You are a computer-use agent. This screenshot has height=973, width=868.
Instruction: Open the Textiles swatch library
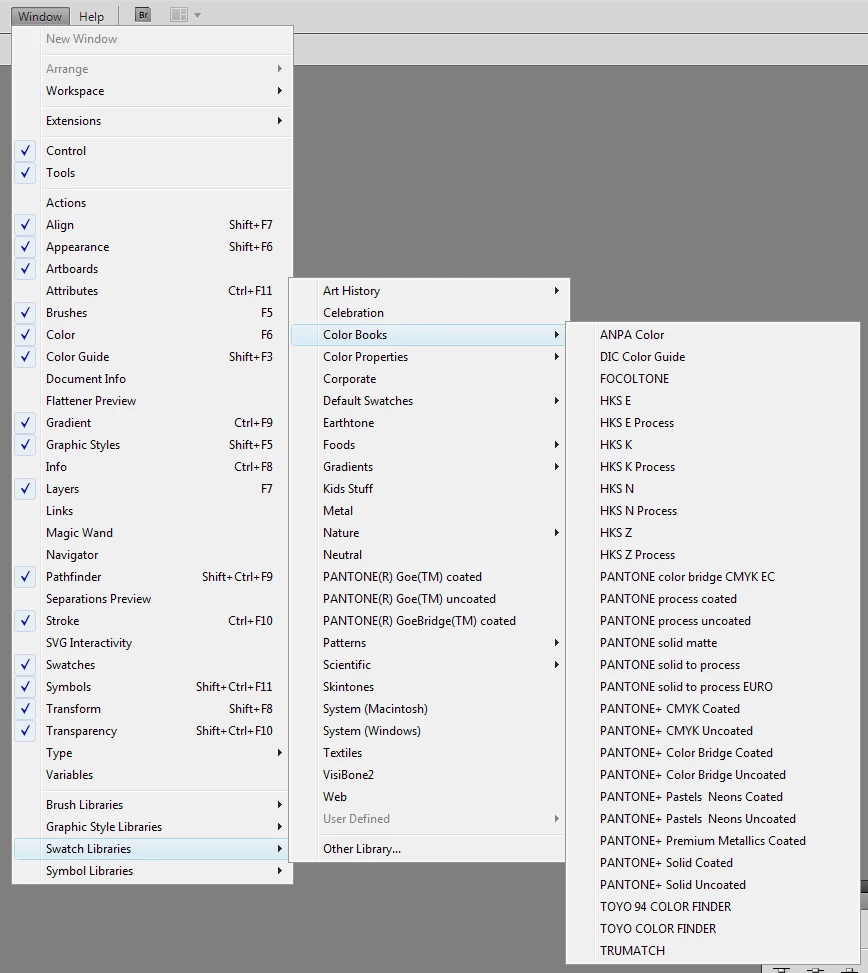(x=428, y=753)
